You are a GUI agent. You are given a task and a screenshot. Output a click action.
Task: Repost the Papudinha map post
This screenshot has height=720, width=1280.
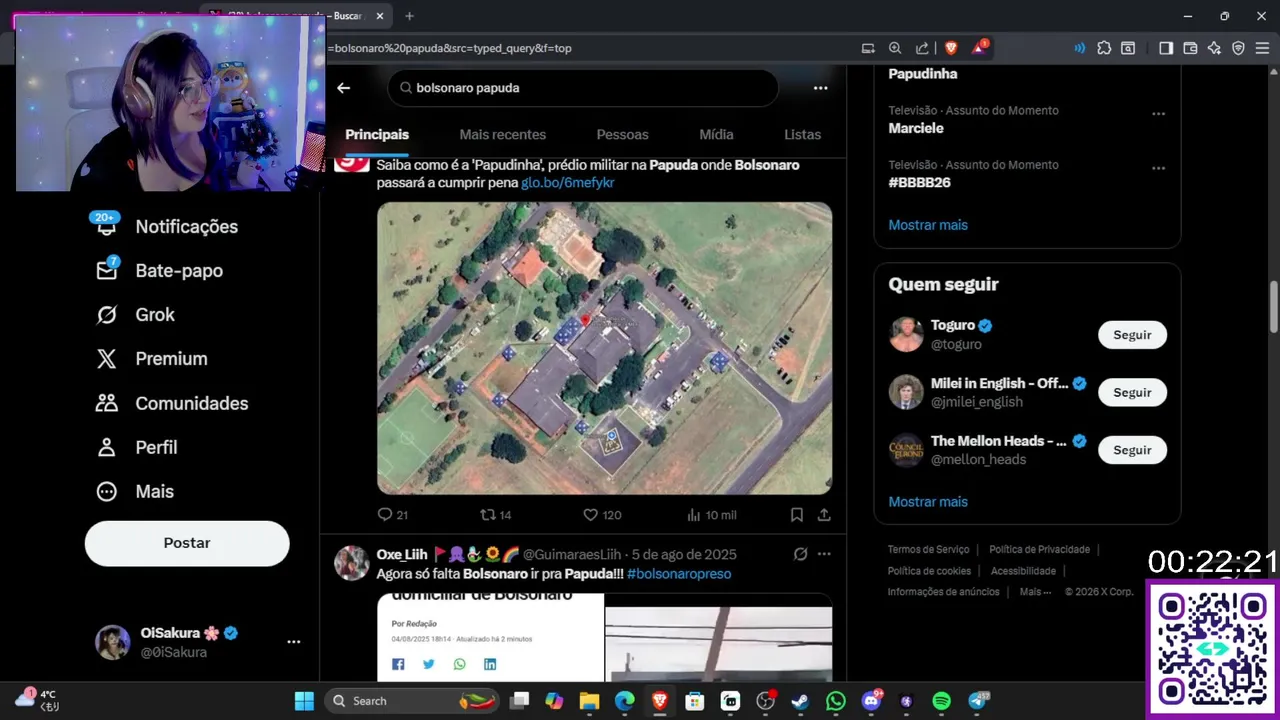pos(496,515)
